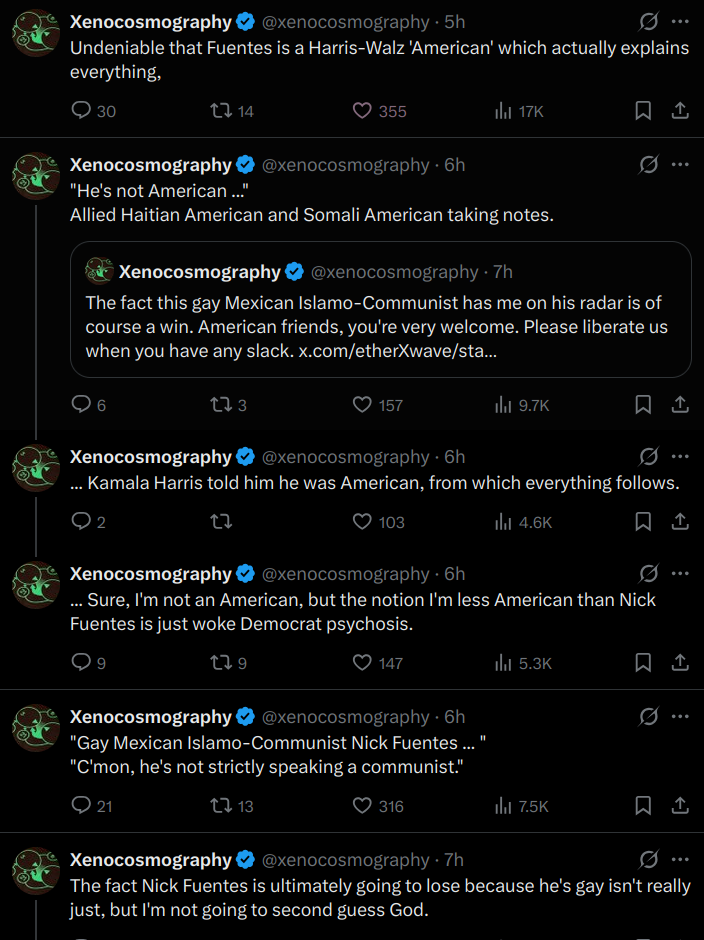Open more options on the woke Democrat psychosis tweet
The image size is (704, 940).
(x=680, y=574)
